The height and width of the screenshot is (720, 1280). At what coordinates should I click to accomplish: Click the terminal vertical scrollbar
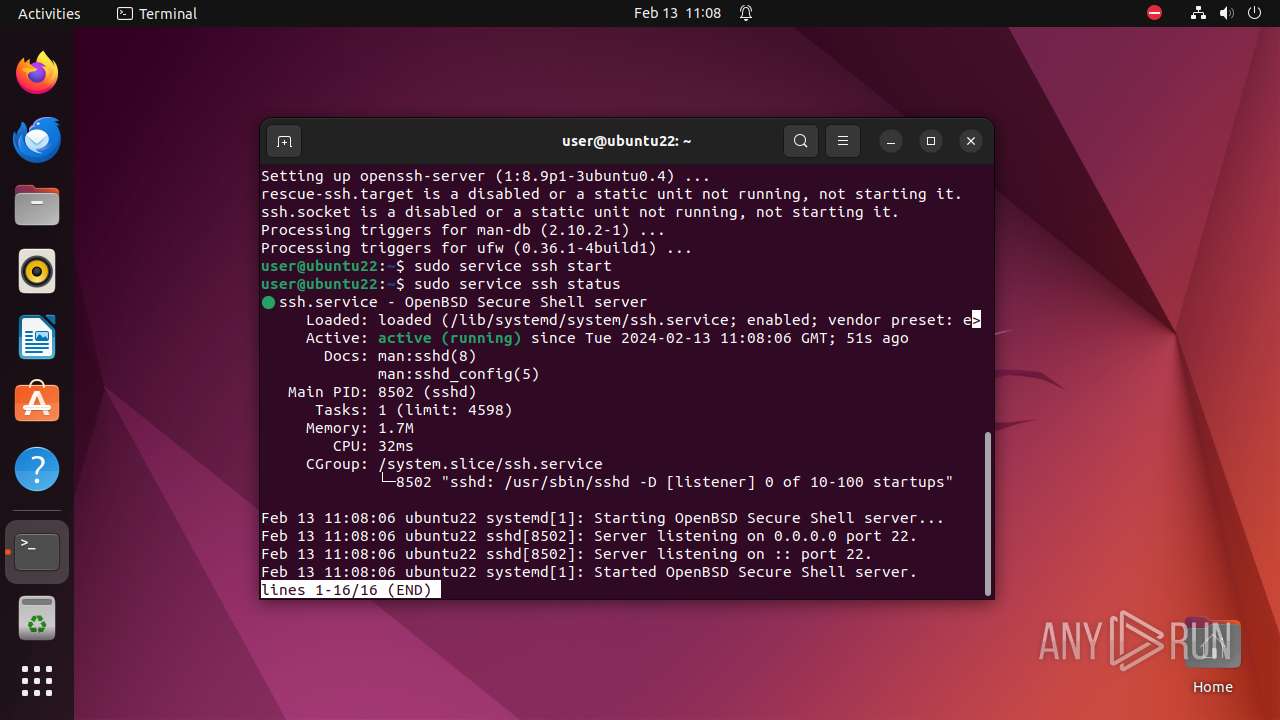[x=988, y=512]
